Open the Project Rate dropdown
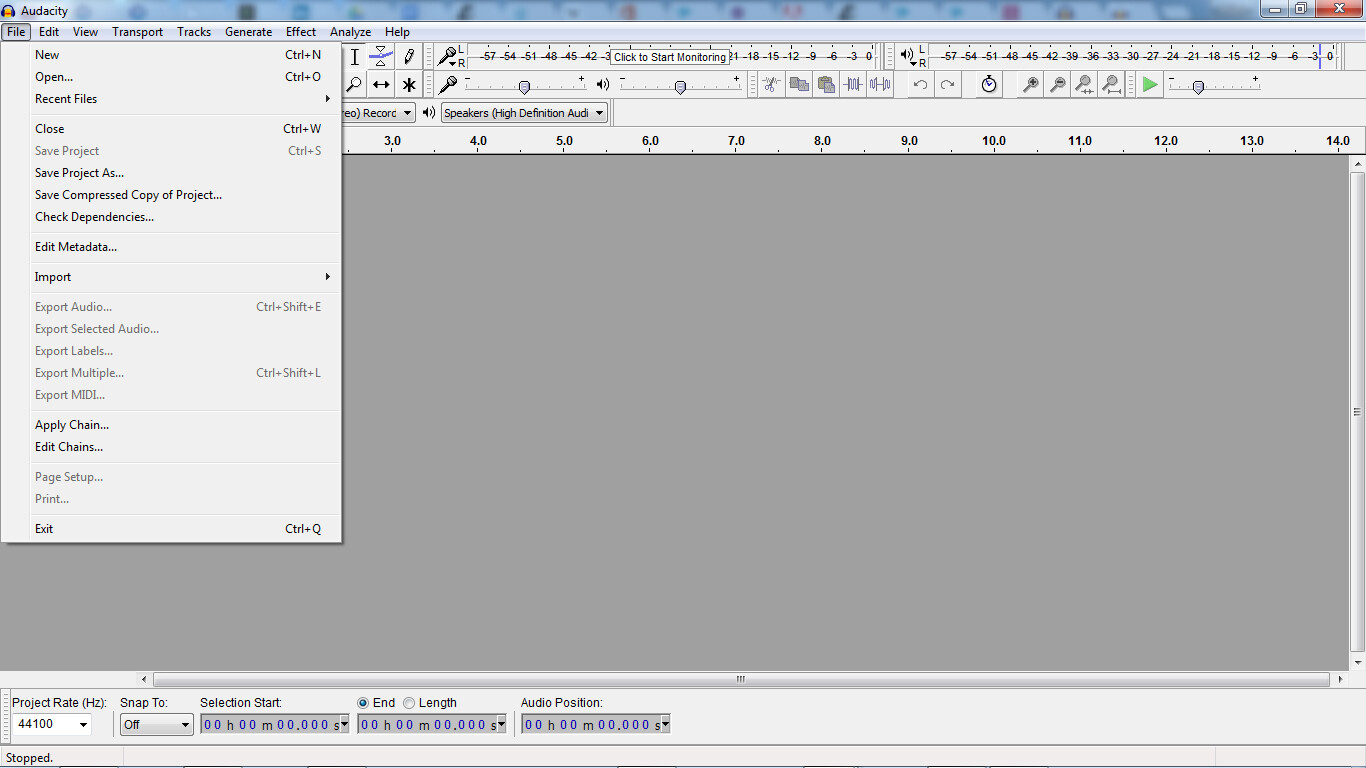The width and height of the screenshot is (1366, 768). click(50, 724)
